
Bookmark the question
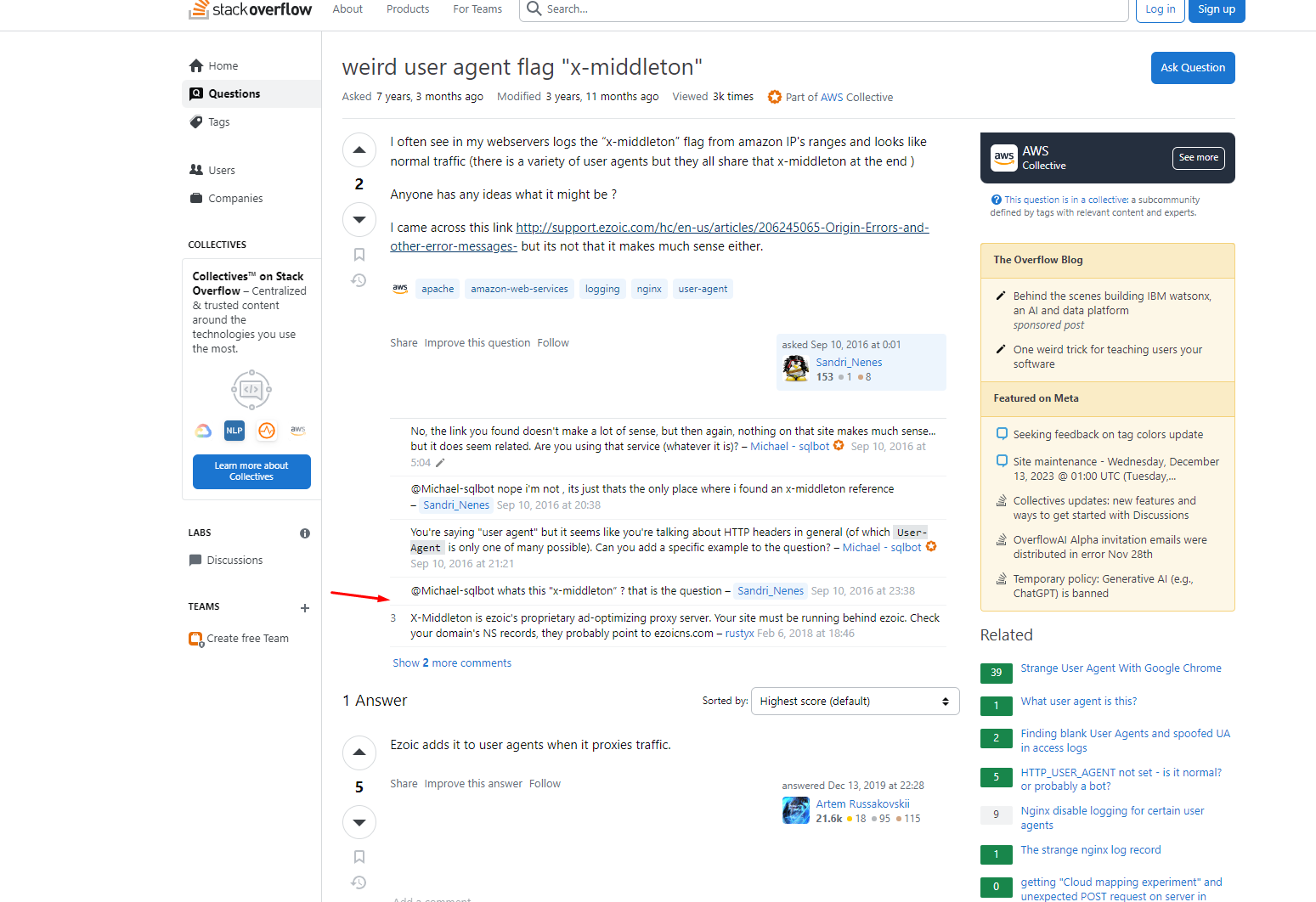[x=359, y=255]
